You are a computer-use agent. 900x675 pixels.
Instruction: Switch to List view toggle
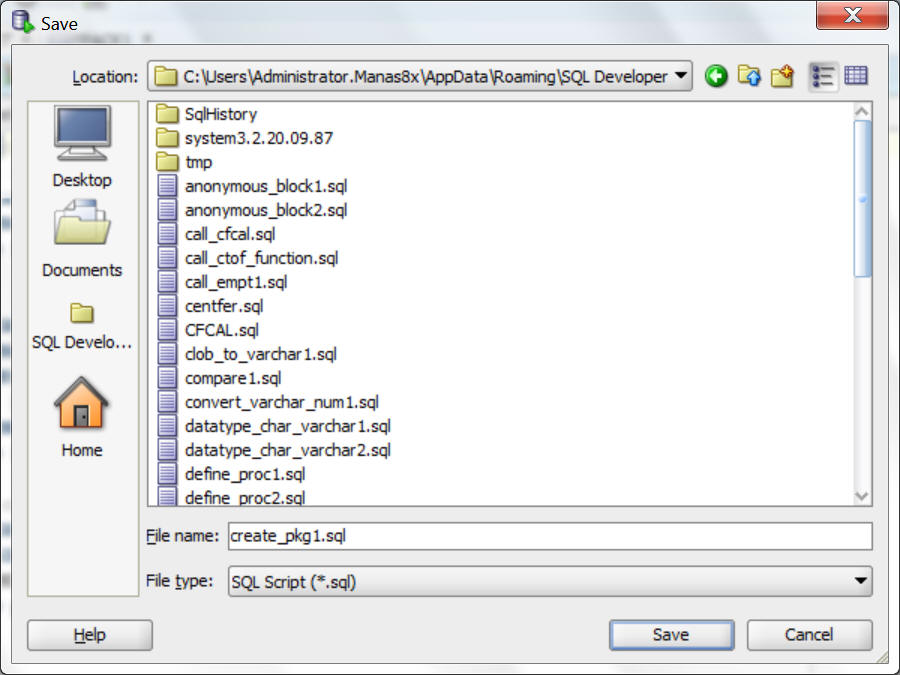823,76
